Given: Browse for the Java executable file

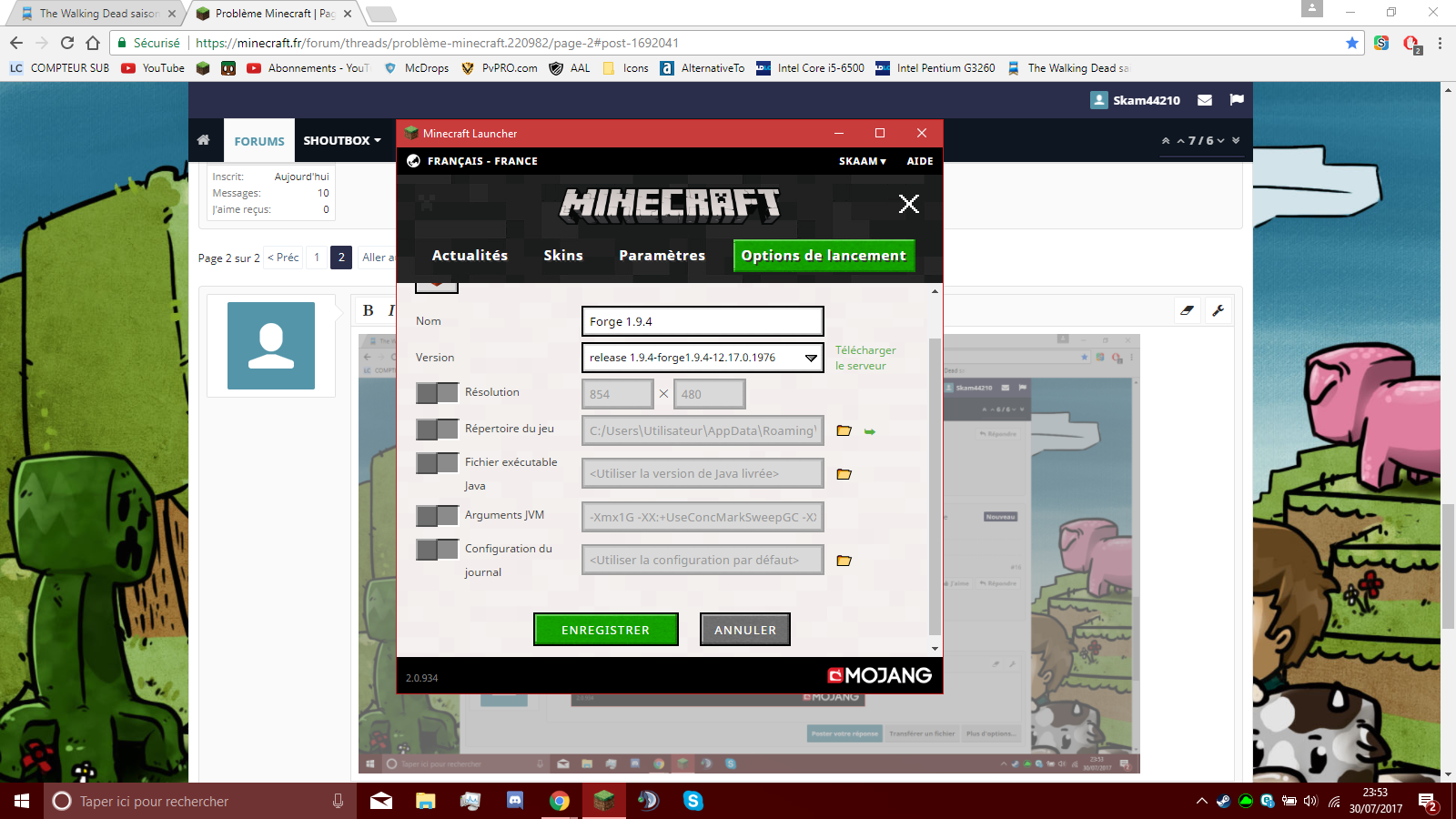Looking at the screenshot, I should pos(844,474).
